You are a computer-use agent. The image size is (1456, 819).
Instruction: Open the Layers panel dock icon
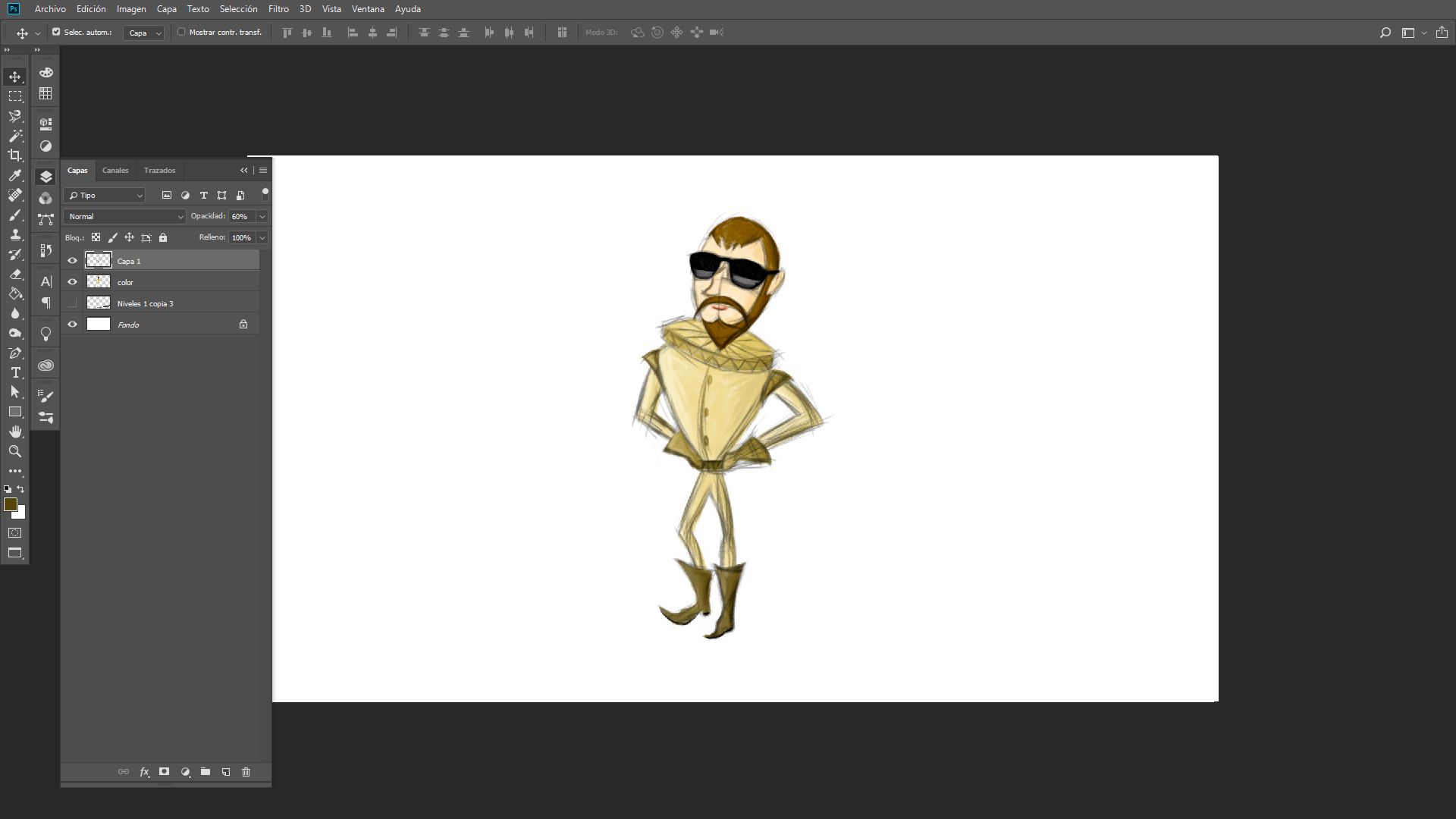(x=46, y=177)
